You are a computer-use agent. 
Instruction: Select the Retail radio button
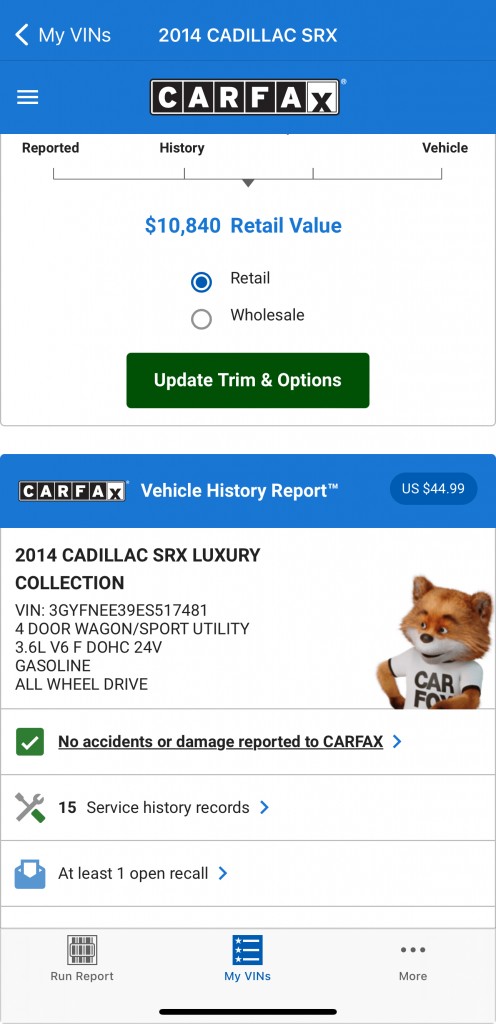point(201,282)
